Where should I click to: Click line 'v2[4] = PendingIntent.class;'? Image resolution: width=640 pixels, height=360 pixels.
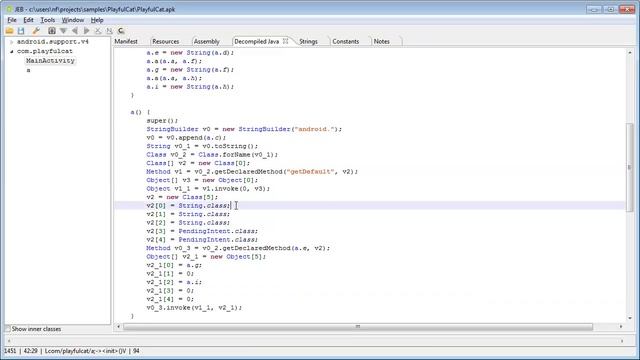click(202, 240)
